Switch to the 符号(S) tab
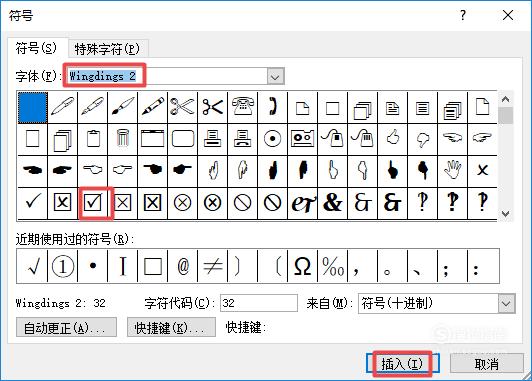 36,49
